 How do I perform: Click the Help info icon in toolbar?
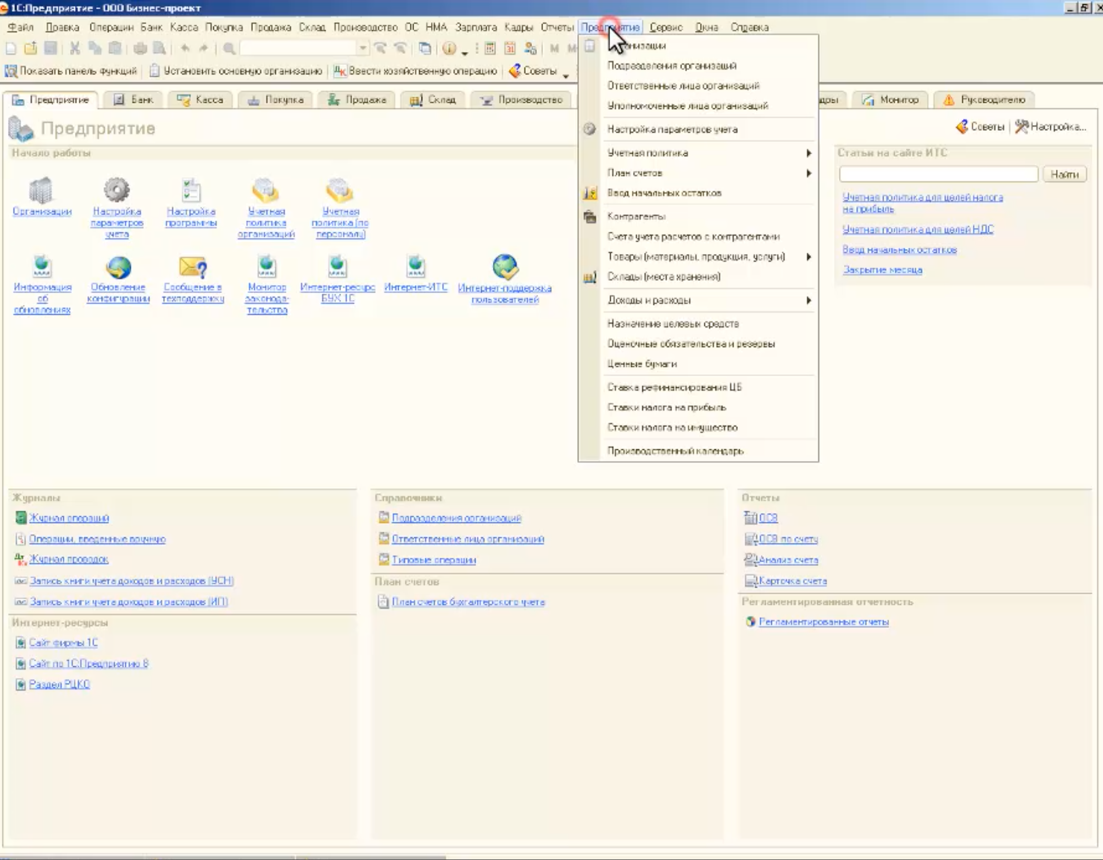click(x=449, y=49)
